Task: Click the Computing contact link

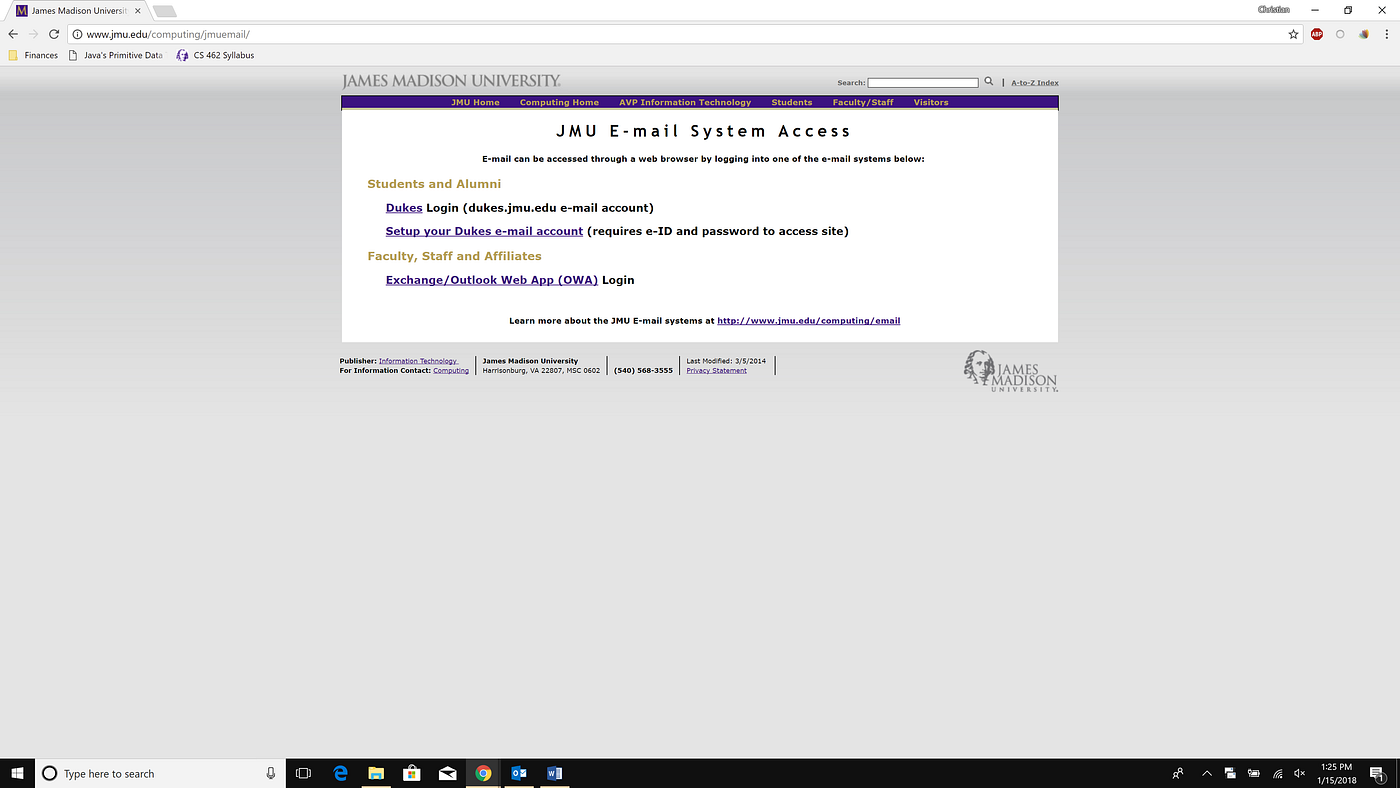Action: 451,371
